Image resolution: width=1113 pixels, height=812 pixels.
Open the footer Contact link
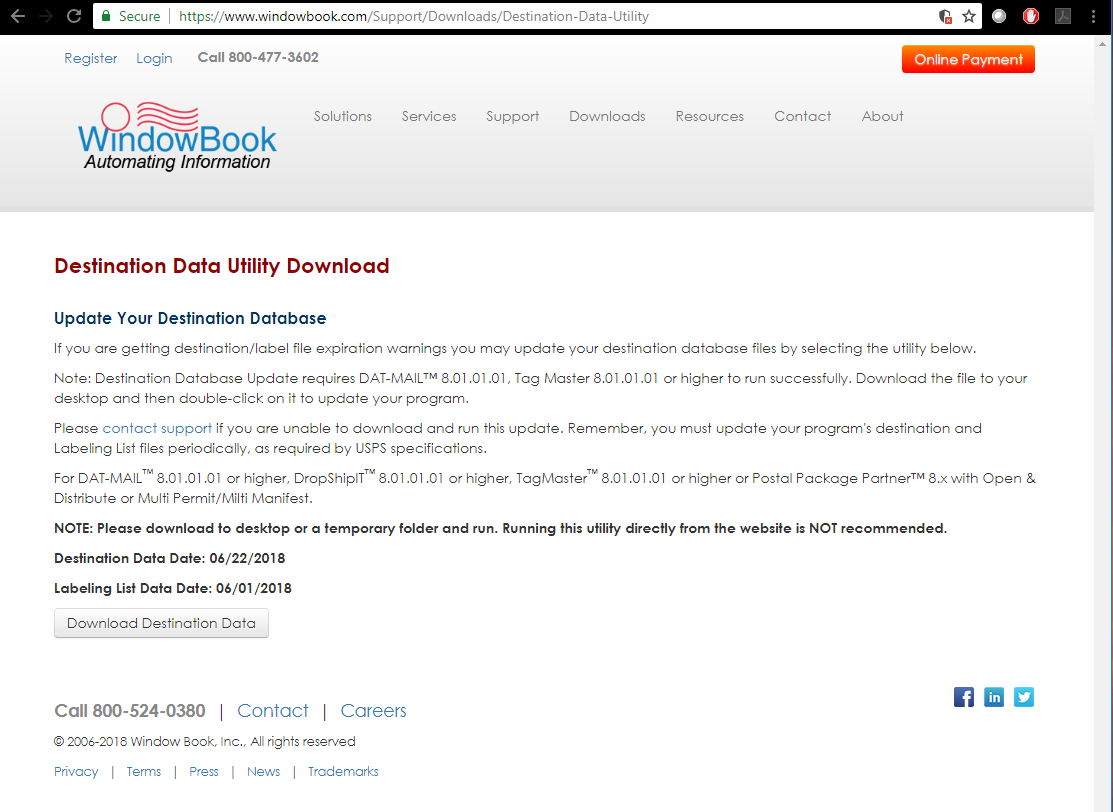[x=273, y=710]
